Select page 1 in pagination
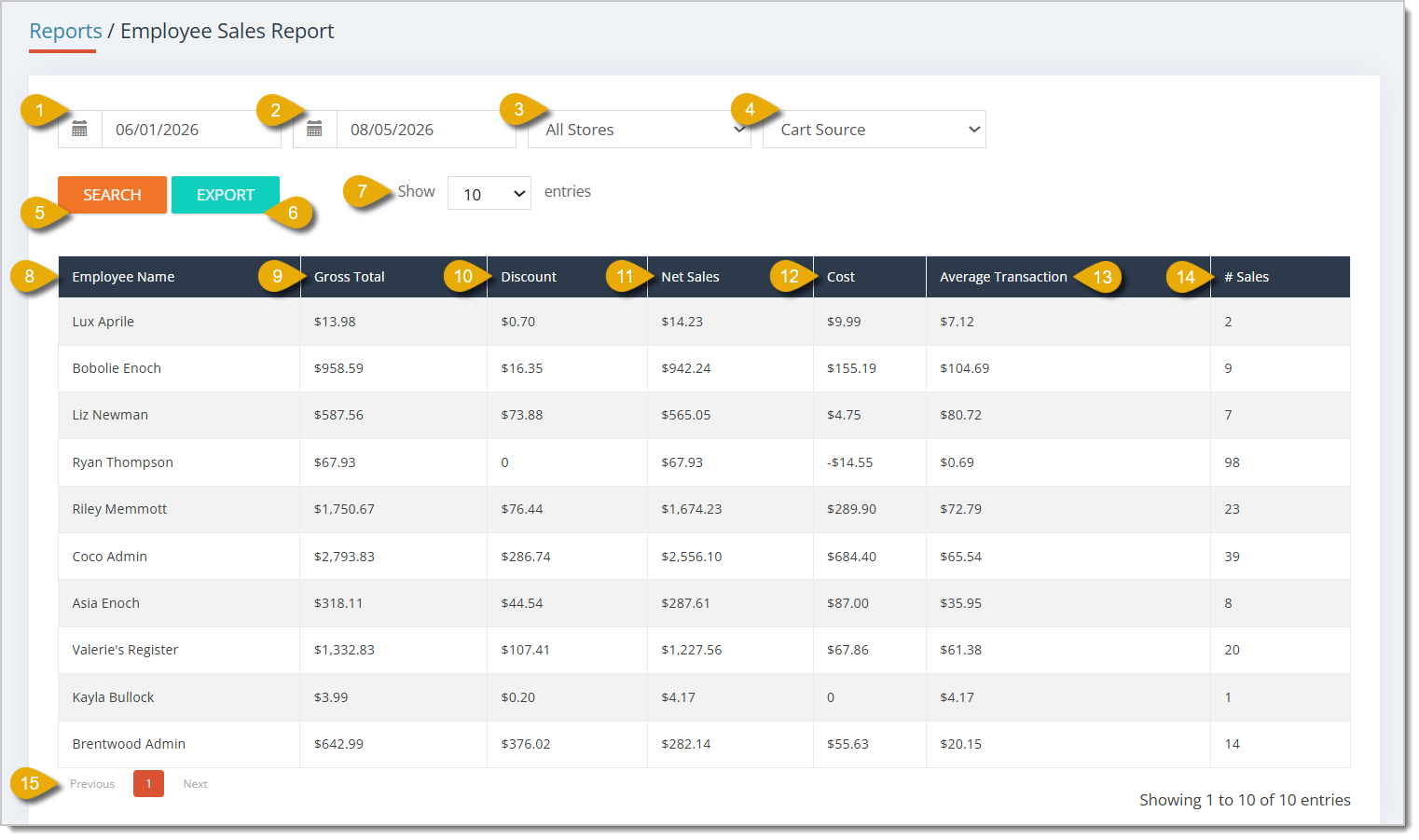The image size is (1419, 840). click(148, 784)
